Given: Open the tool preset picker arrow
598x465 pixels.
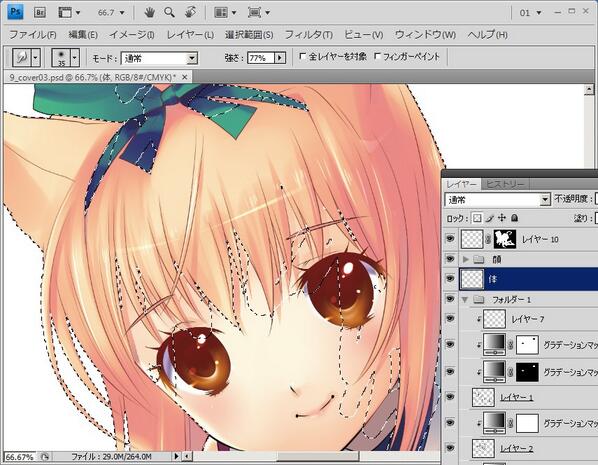Looking at the screenshot, I should [x=35, y=58].
